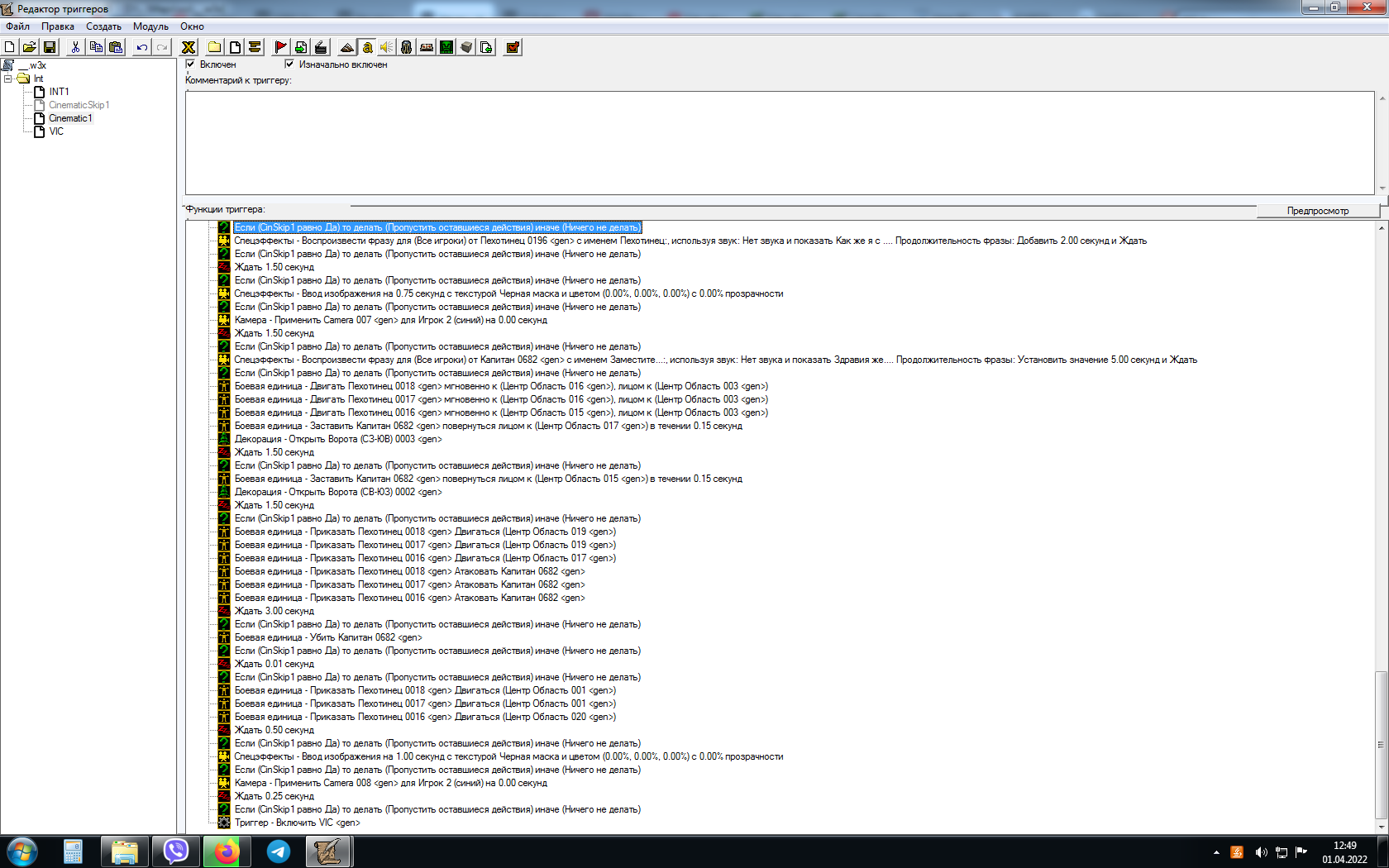This screenshot has width=1389, height=868.
Task: Select the Cinematic1 trigger in tree
Action: (70, 118)
